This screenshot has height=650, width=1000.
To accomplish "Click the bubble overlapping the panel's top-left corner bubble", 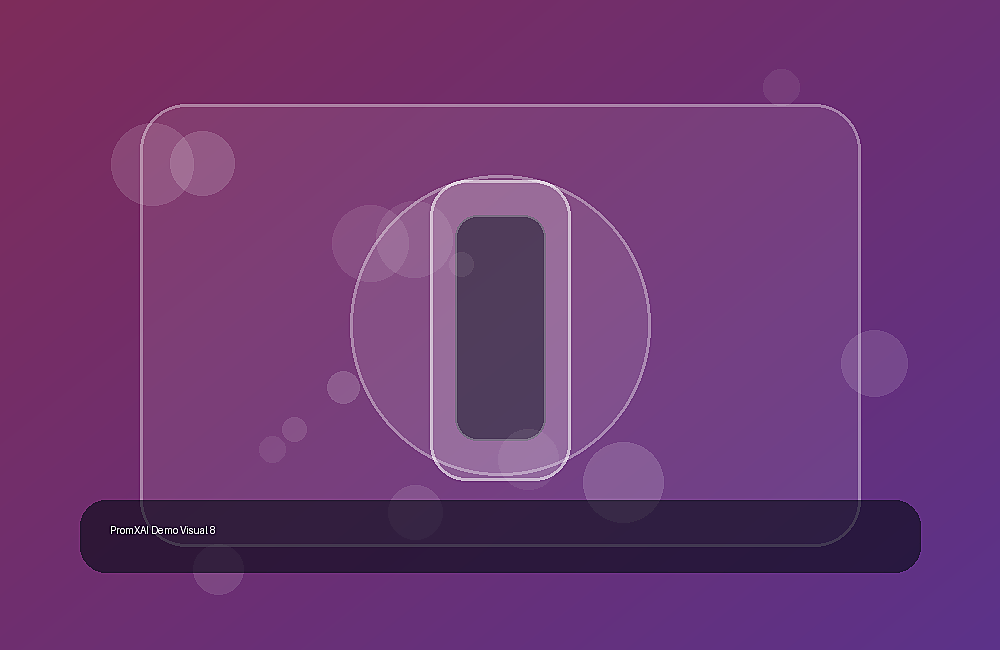I will pos(202,163).
